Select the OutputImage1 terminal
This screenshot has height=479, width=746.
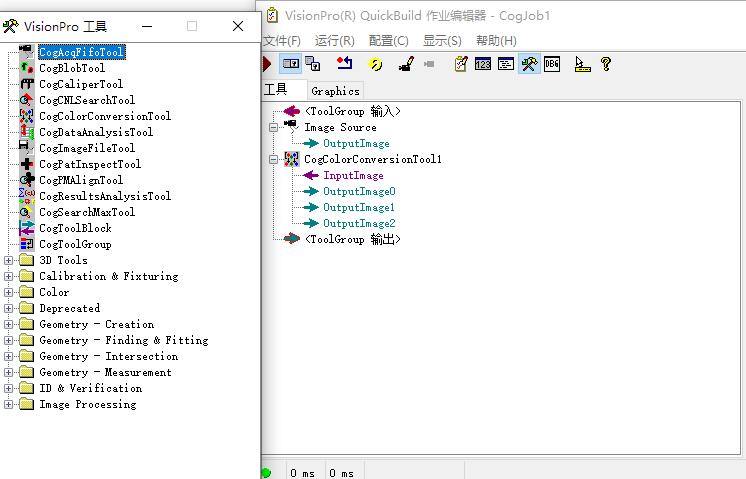tap(359, 207)
